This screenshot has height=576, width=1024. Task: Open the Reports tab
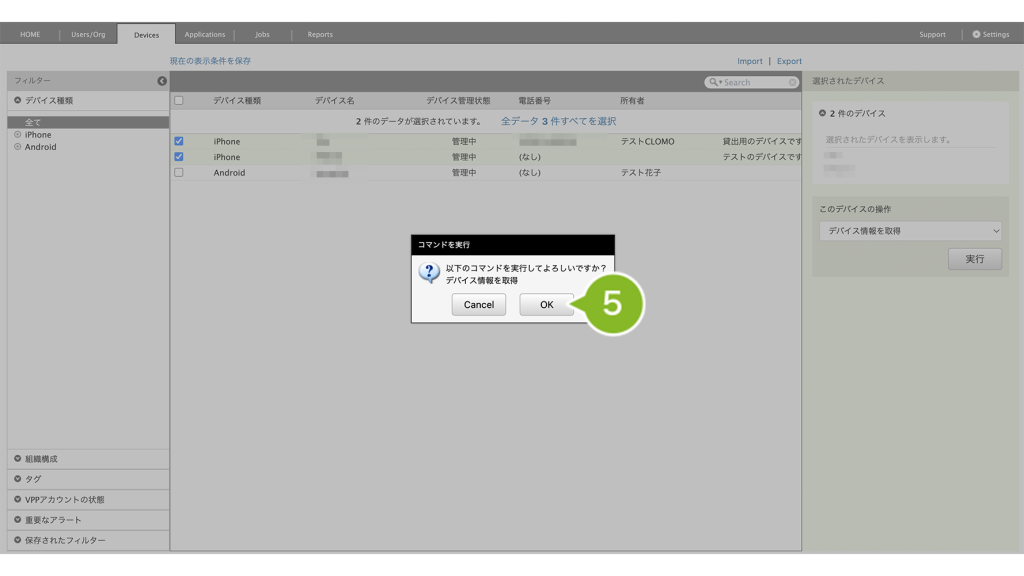tap(320, 35)
